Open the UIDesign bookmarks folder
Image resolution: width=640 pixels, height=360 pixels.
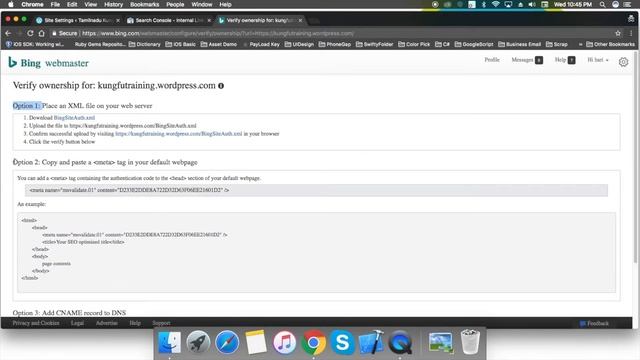pos(299,44)
